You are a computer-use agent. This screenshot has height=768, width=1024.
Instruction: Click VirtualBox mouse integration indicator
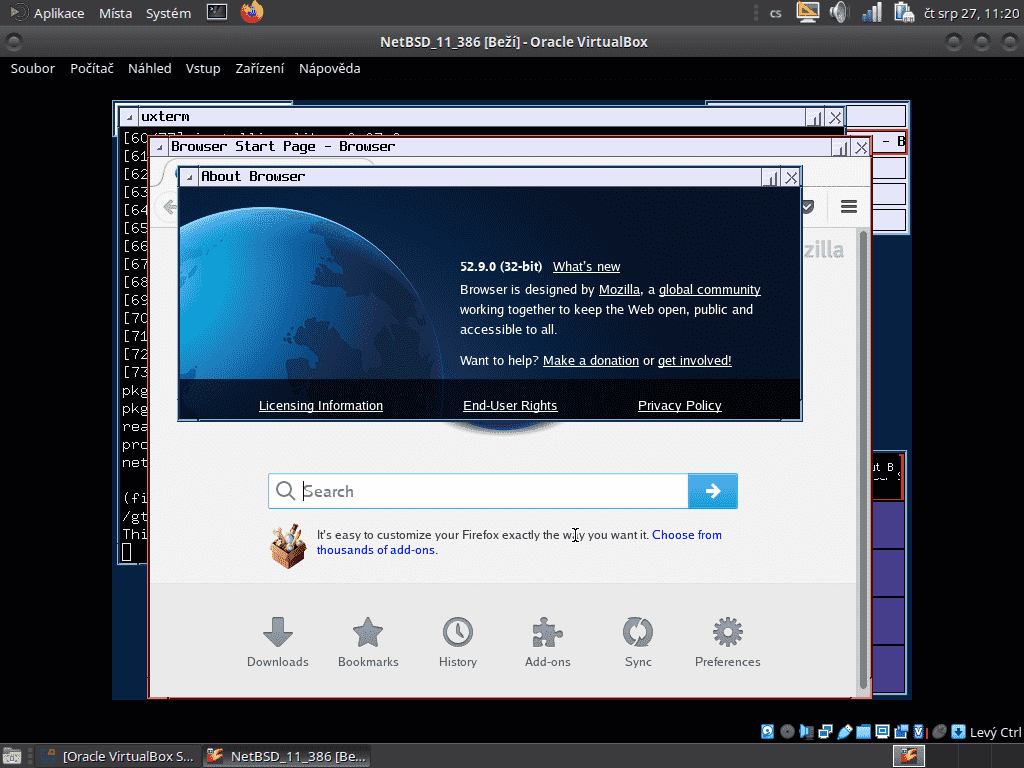939,731
